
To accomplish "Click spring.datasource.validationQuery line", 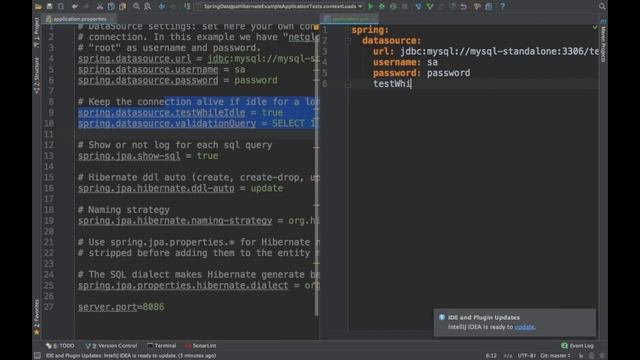I will 198,123.
